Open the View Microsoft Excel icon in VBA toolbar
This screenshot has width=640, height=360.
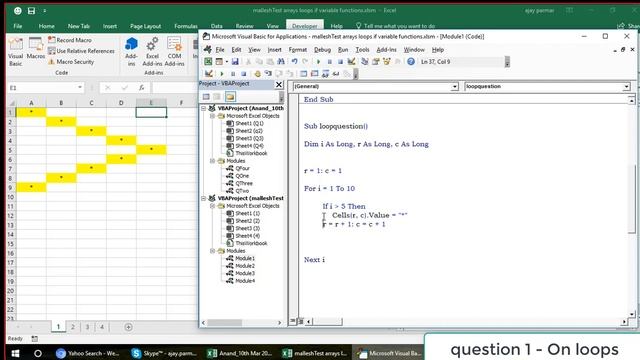coord(208,62)
